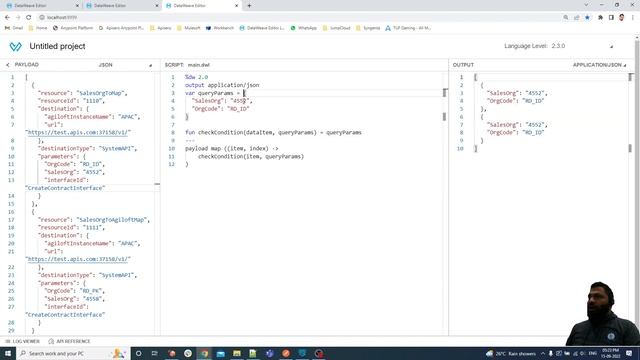Open the API REFERENCE panel
640x360 pixels.
coord(69,341)
